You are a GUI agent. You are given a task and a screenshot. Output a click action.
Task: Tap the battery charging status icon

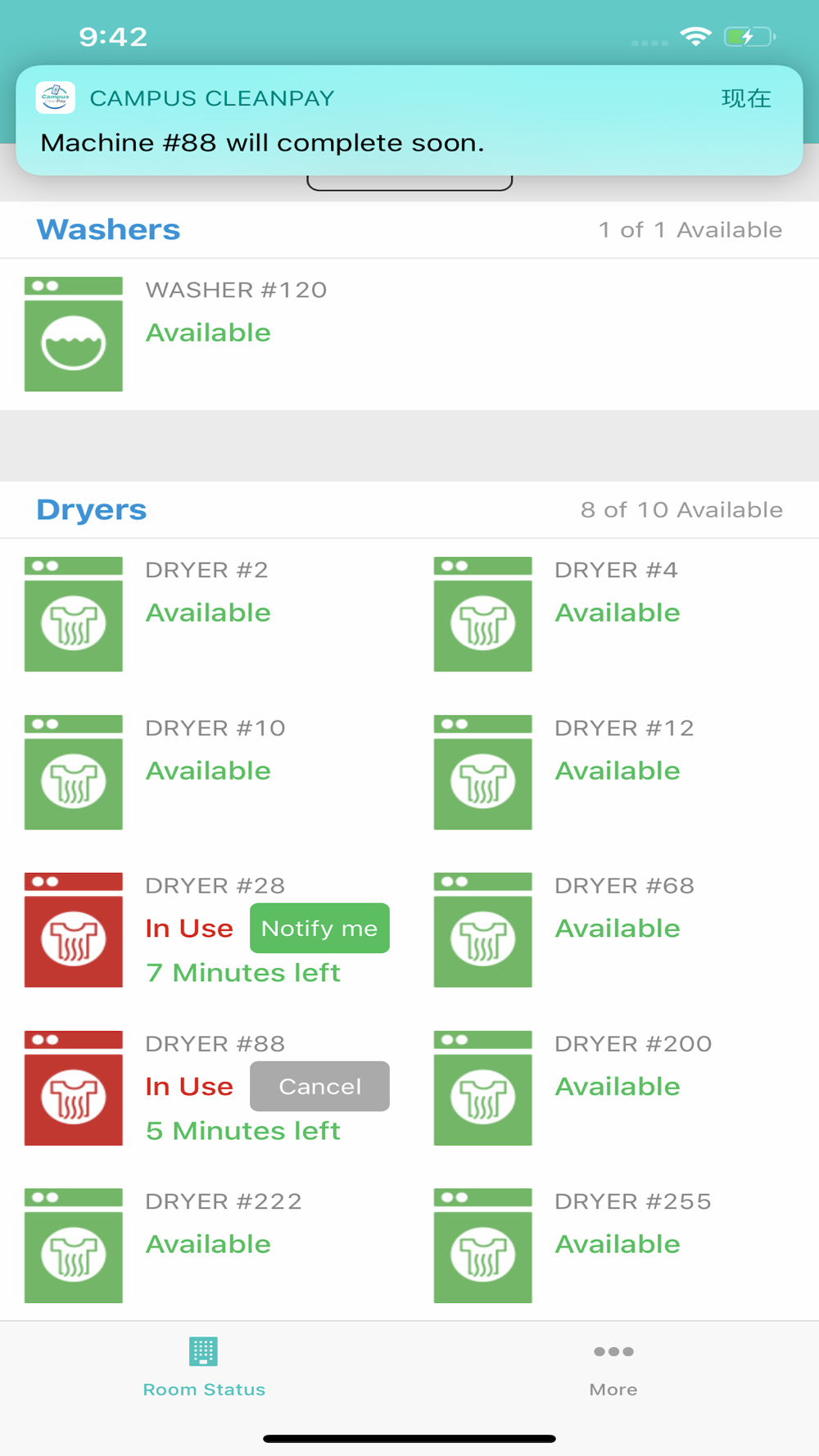click(x=750, y=37)
